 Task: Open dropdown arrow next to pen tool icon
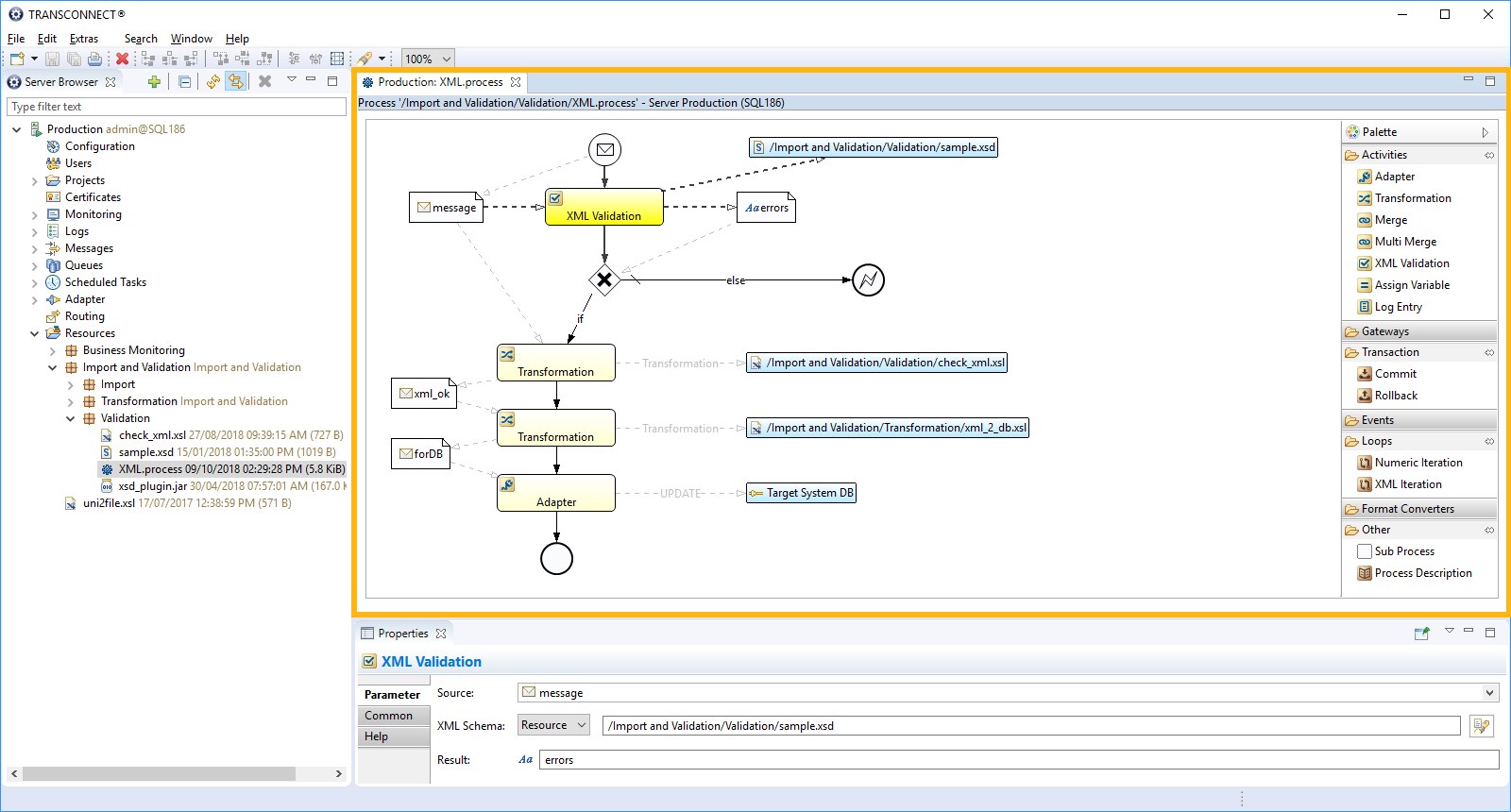[x=382, y=59]
